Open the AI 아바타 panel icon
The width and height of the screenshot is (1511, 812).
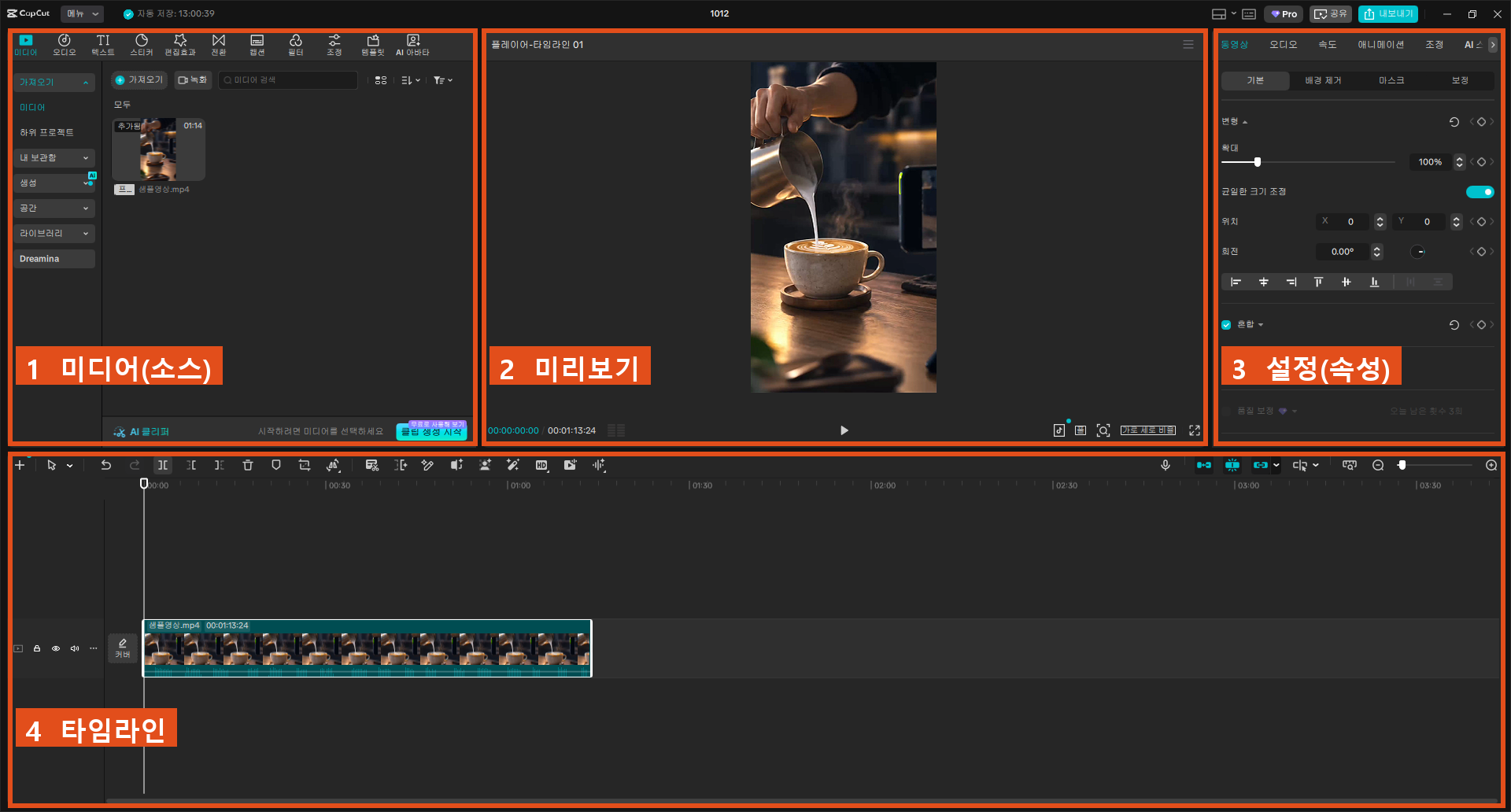412,45
